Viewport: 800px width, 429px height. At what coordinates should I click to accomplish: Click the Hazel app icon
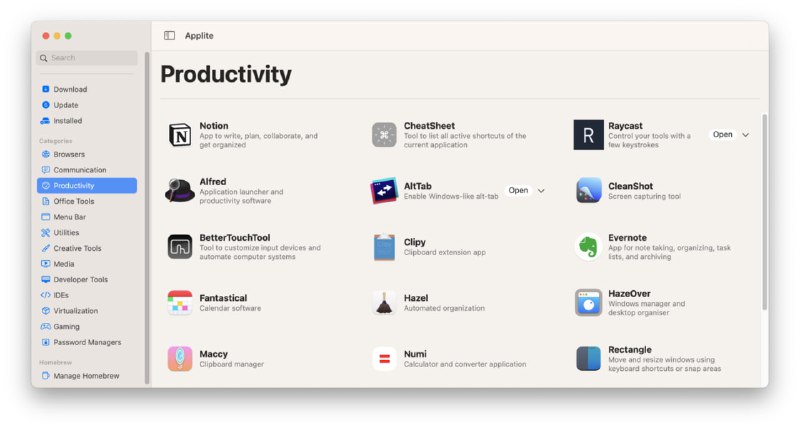pos(385,303)
